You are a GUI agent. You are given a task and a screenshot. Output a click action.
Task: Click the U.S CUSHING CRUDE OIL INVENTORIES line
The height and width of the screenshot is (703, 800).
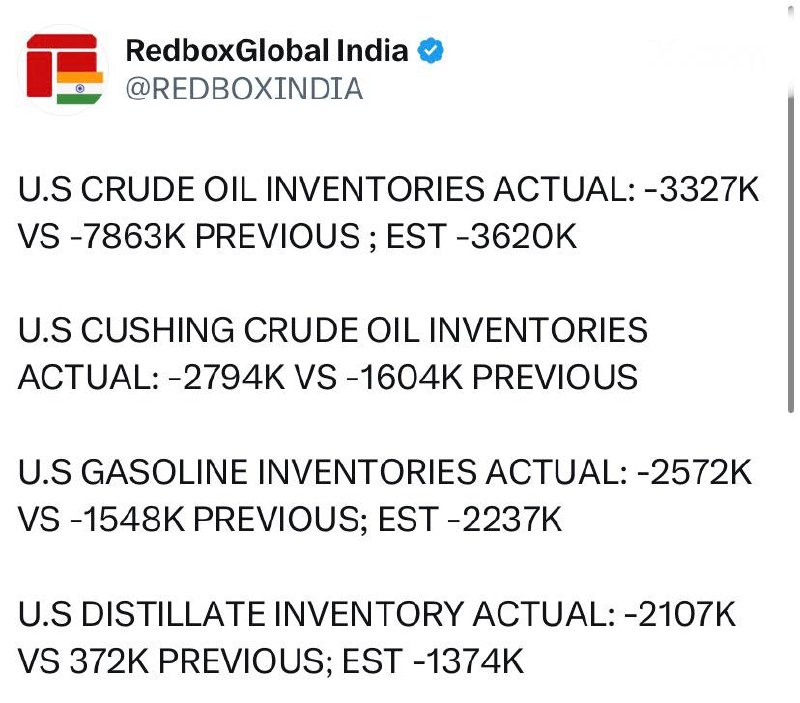pyautogui.click(x=333, y=330)
